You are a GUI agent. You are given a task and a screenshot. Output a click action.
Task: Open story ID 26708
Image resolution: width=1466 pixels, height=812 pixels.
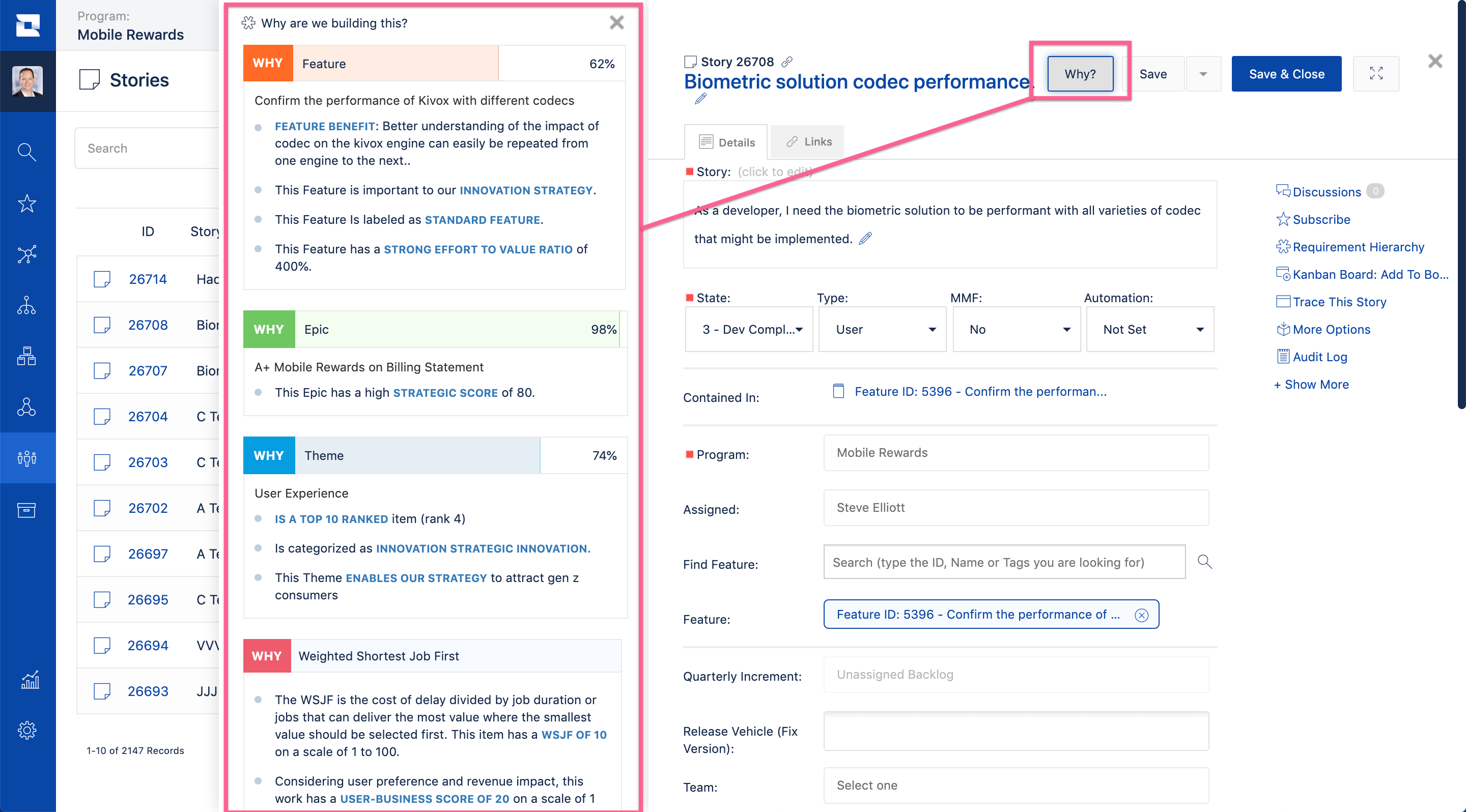click(x=148, y=325)
